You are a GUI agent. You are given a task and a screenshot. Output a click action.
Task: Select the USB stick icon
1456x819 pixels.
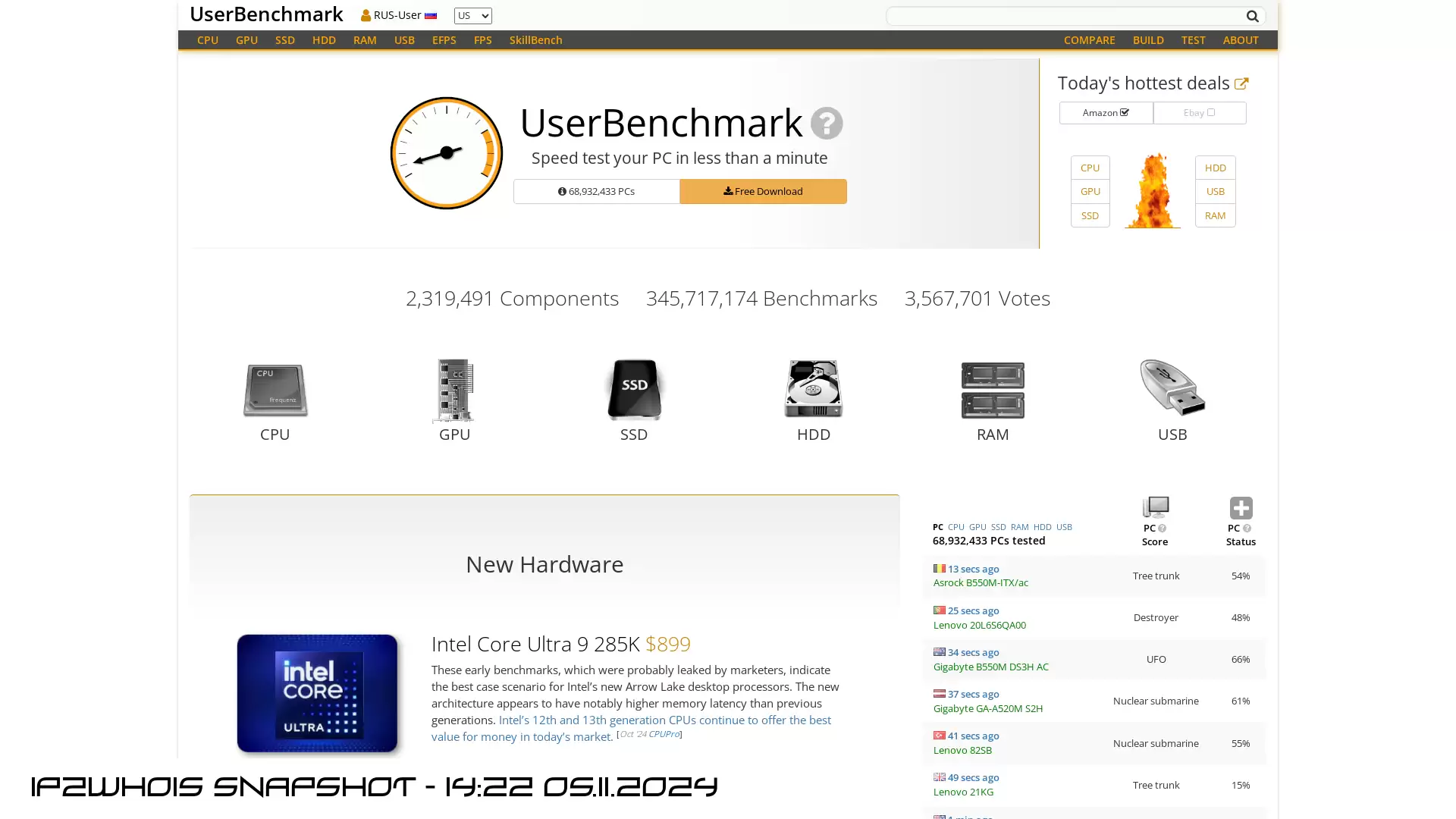click(1172, 388)
